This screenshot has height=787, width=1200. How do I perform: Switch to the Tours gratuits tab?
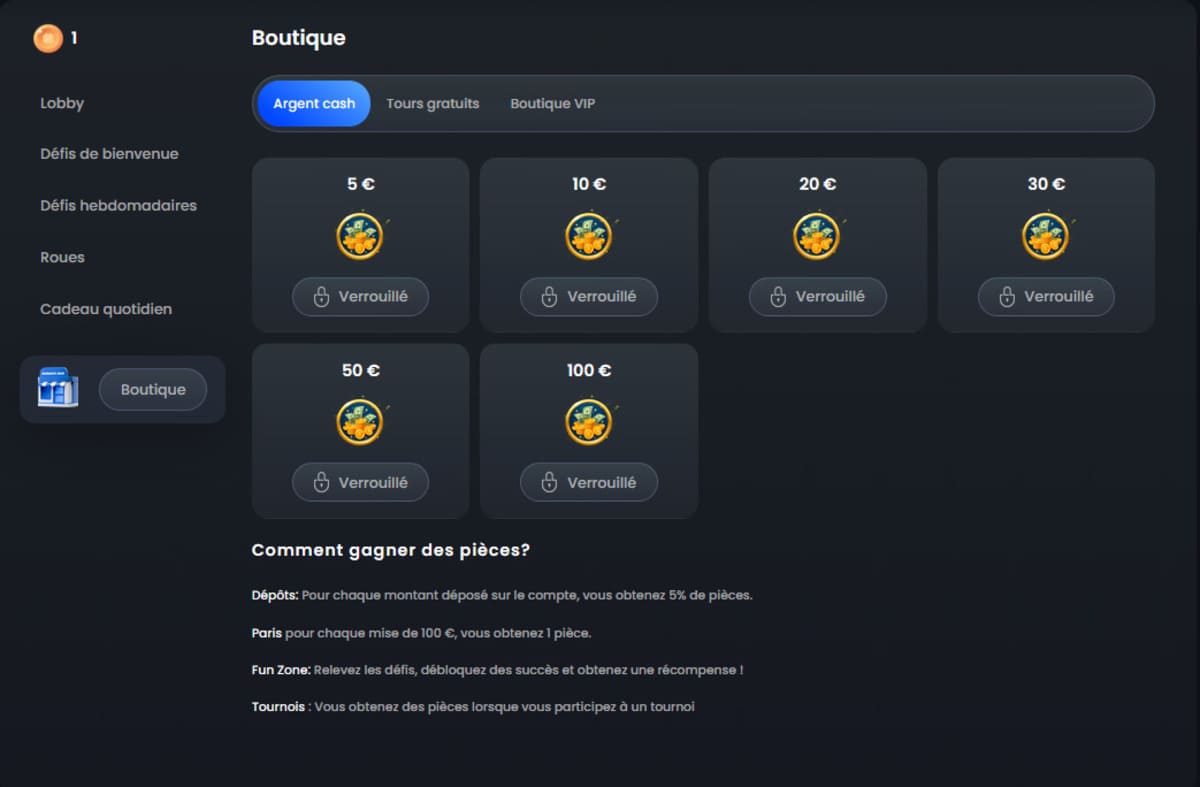432,104
